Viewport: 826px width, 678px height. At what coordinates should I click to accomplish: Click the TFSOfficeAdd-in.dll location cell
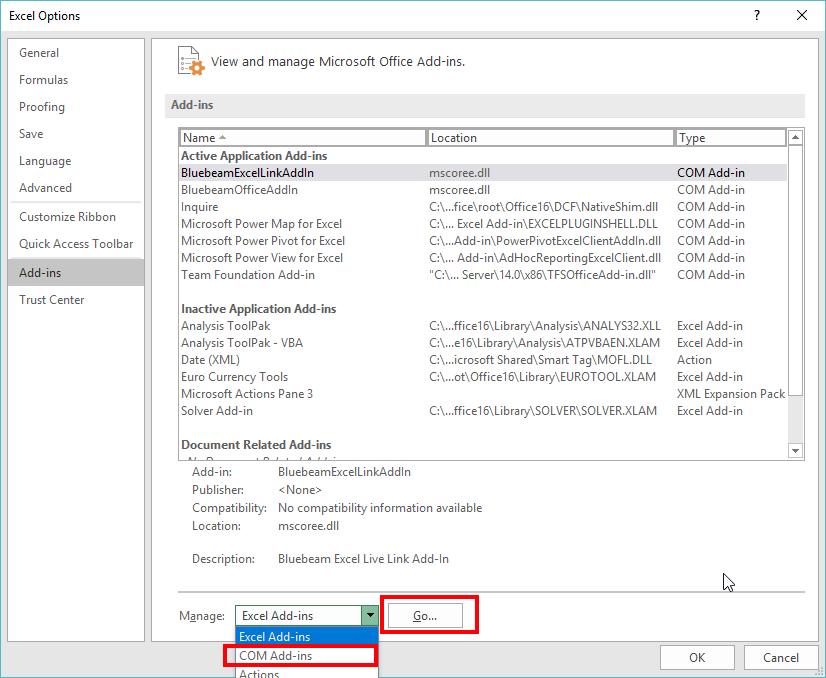click(x=542, y=274)
